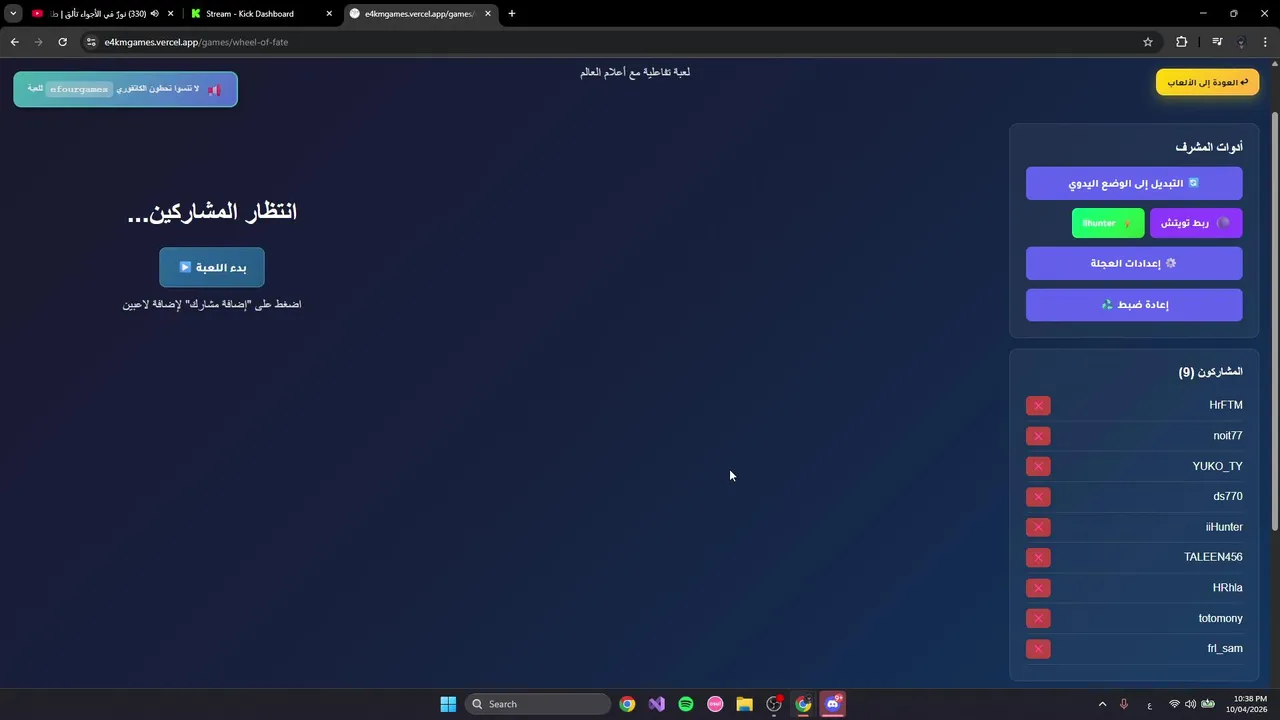Bookmark this page with star icon
The image size is (1280, 720).
(x=1148, y=42)
